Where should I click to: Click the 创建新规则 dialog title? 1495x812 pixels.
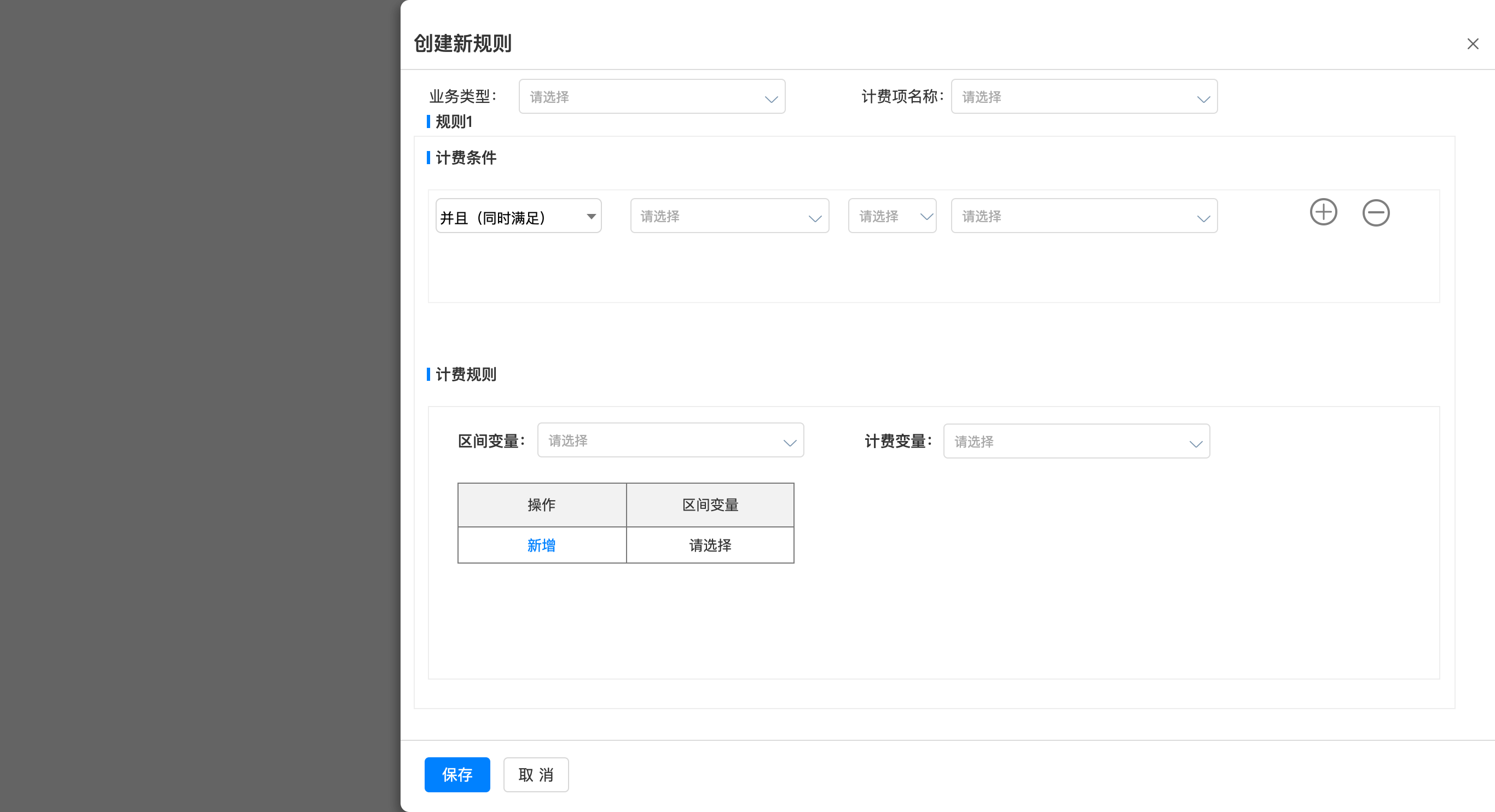click(x=462, y=44)
